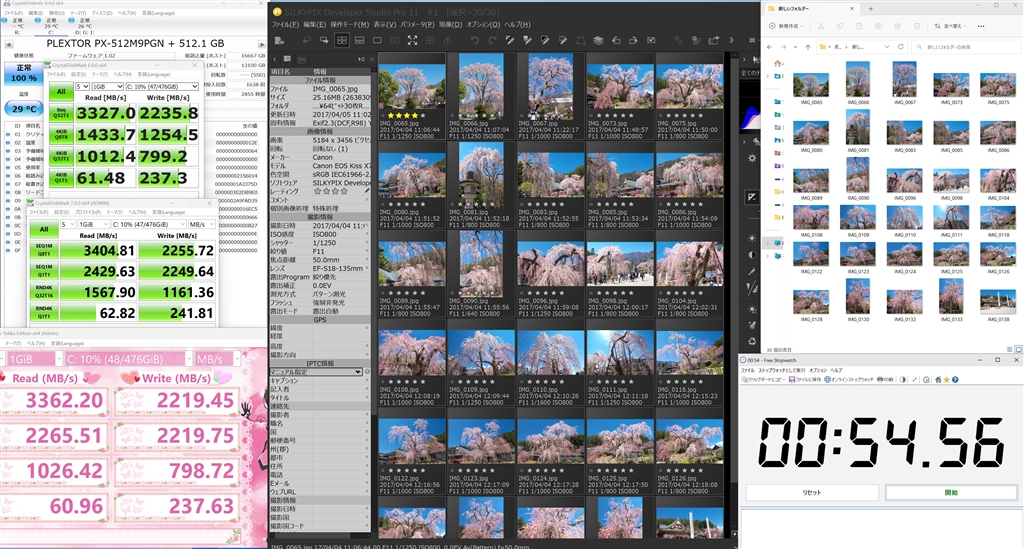Click the SILKYPIX side gear settings icon
The image size is (1024, 549).
[x=752, y=158]
